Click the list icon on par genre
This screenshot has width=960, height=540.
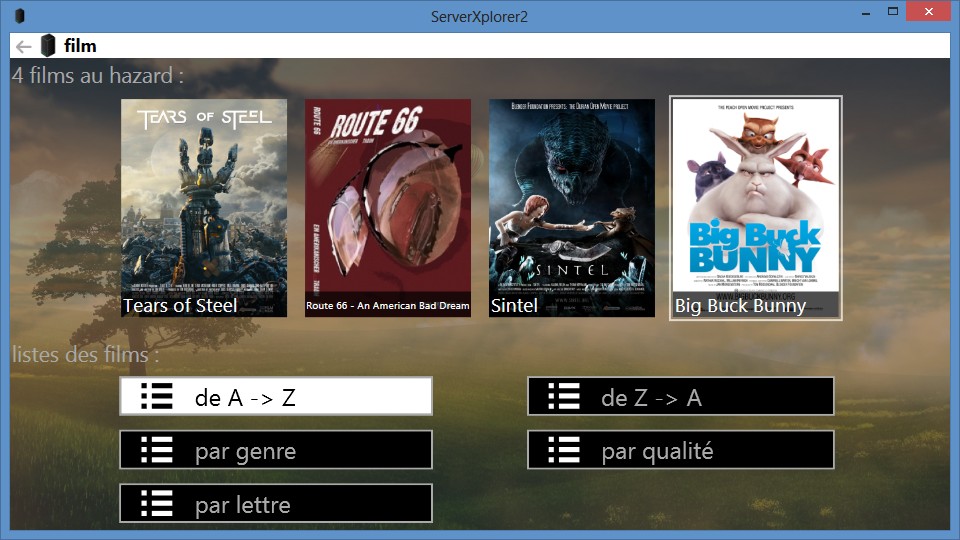pos(157,450)
